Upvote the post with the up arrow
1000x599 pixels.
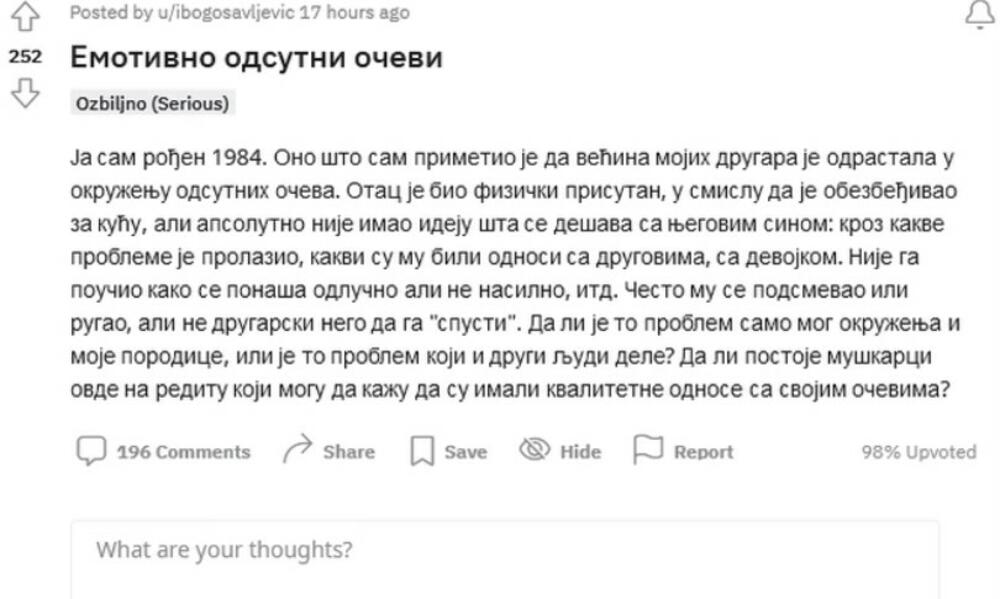pos(25,16)
